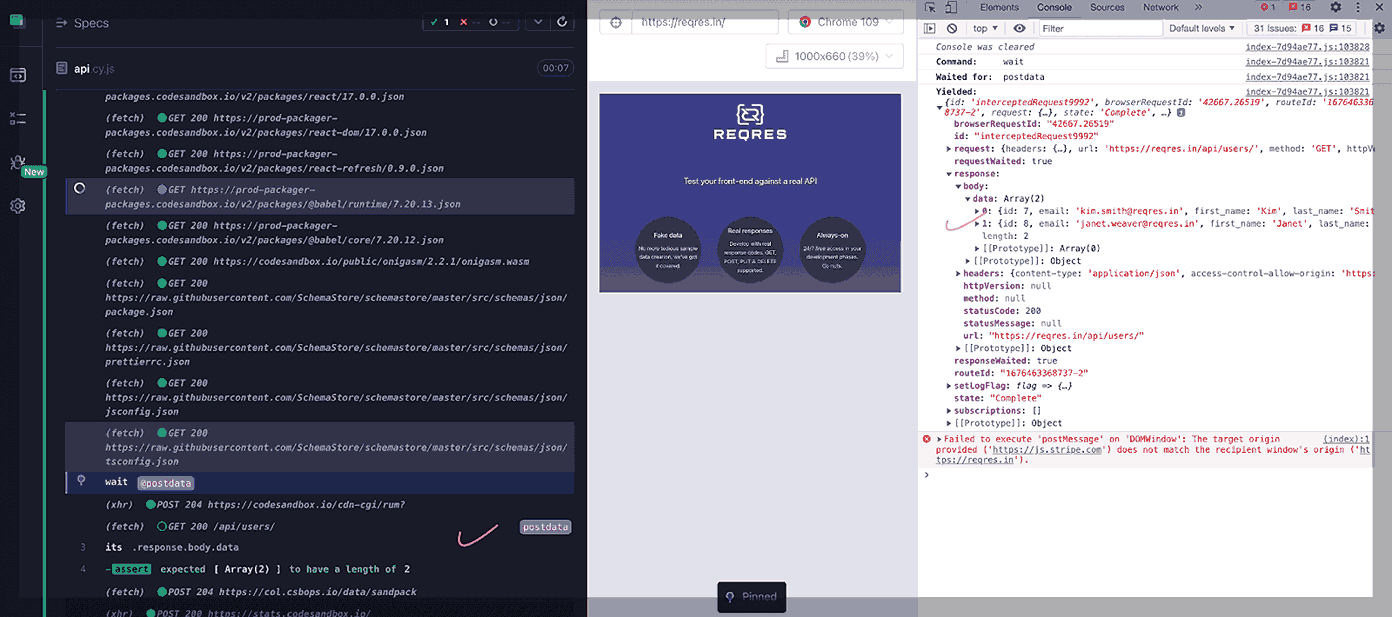Image resolution: width=1392 pixels, height=617 pixels.
Task: Switch to the Elements tab
Action: point(999,8)
